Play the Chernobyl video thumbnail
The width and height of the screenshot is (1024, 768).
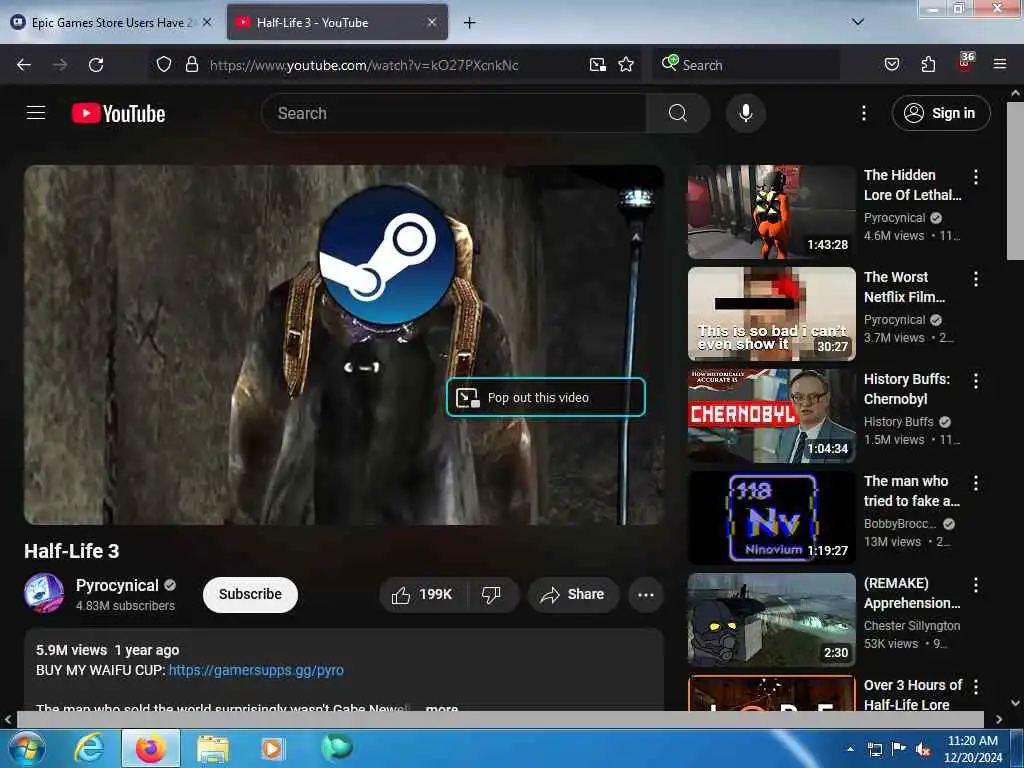coord(771,415)
